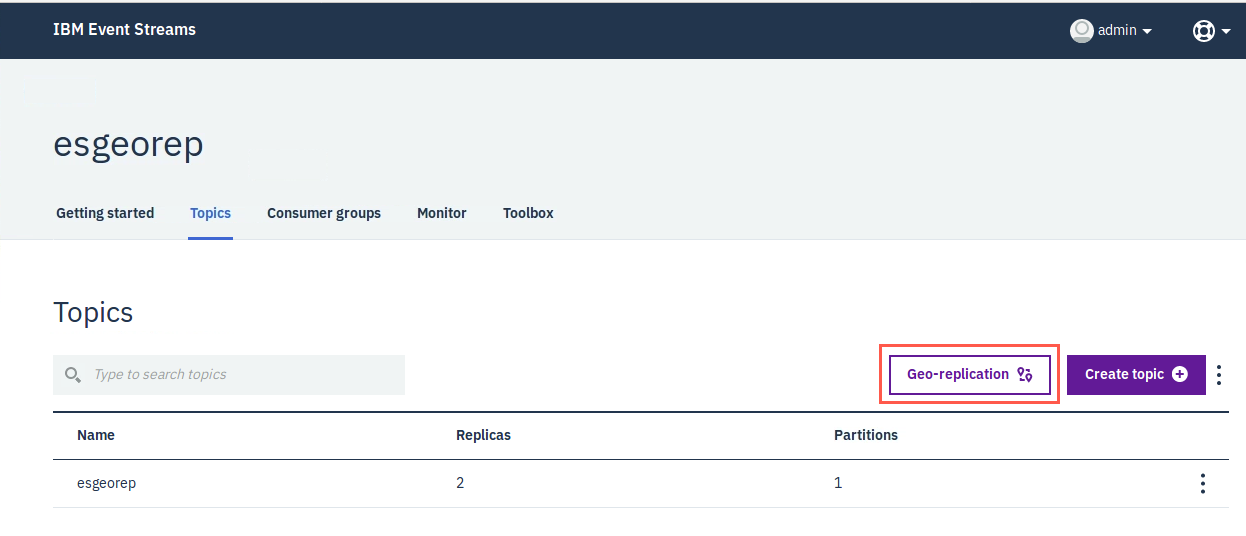Open the esgeorep topic in the table
The image size is (1246, 536).
106,483
